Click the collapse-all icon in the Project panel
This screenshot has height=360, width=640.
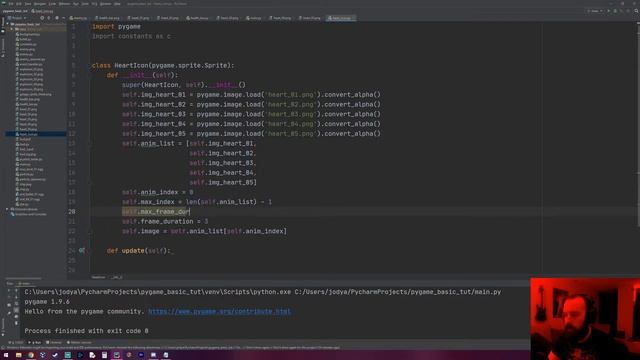(48, 18)
